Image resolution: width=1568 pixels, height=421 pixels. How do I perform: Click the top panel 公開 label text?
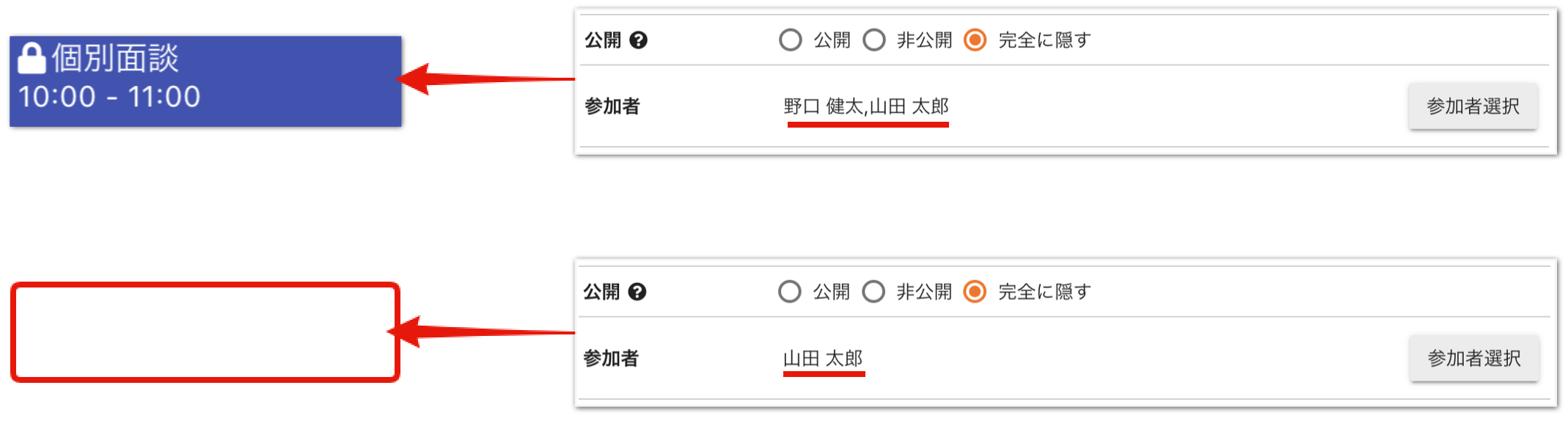click(x=603, y=40)
